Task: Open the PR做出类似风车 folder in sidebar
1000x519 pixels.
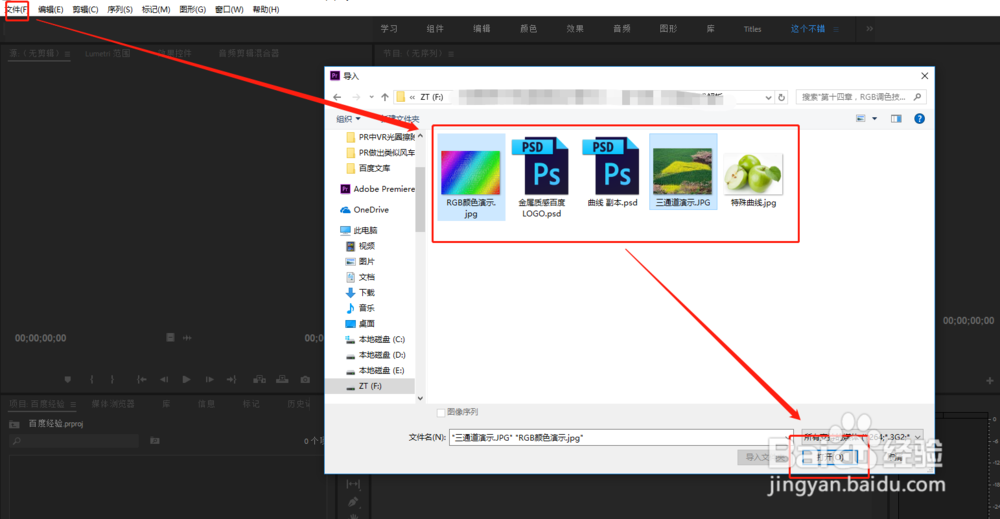Action: 380,152
